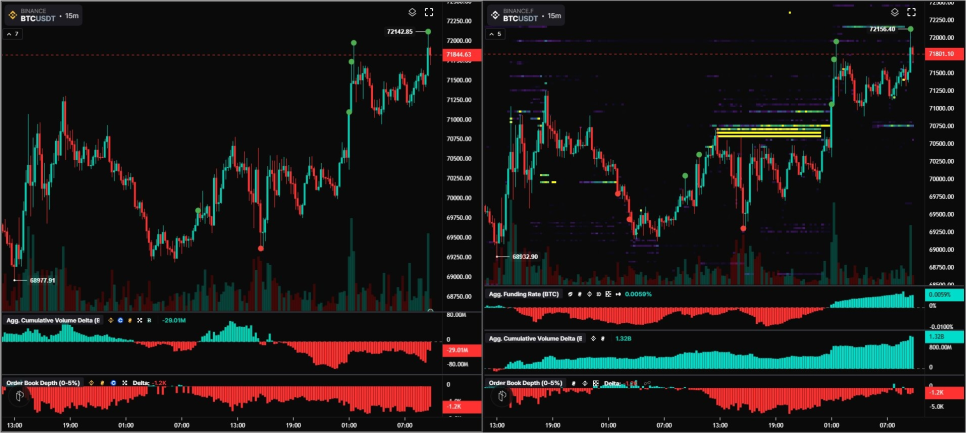Expand the right chart to fullscreen
Viewport: 966px width, 433px height.
[x=911, y=12]
